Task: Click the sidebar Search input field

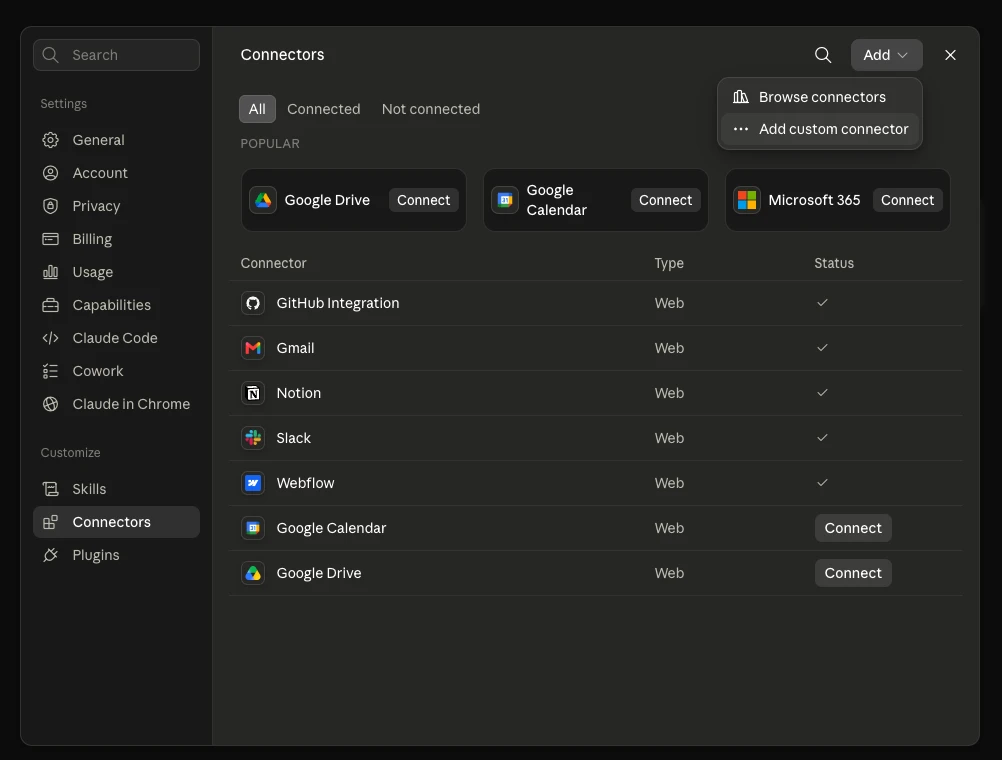Action: click(x=116, y=55)
